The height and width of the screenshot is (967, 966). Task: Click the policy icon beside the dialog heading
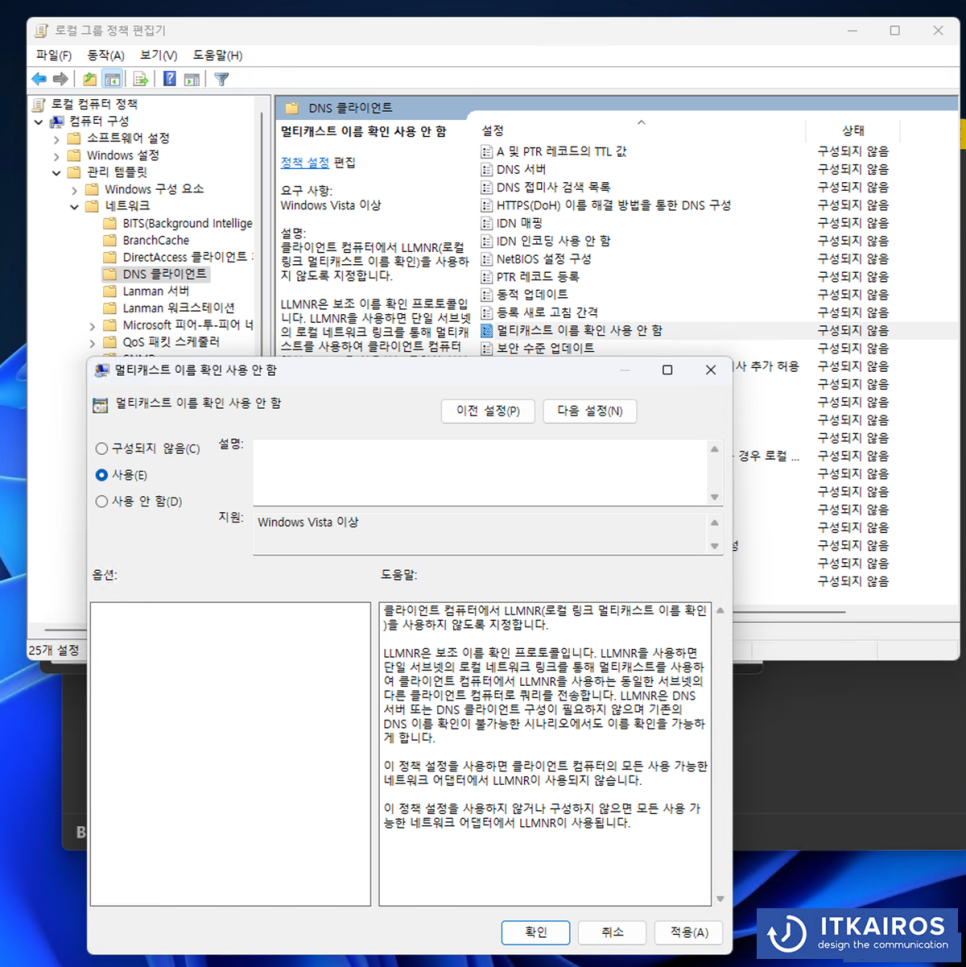100,405
